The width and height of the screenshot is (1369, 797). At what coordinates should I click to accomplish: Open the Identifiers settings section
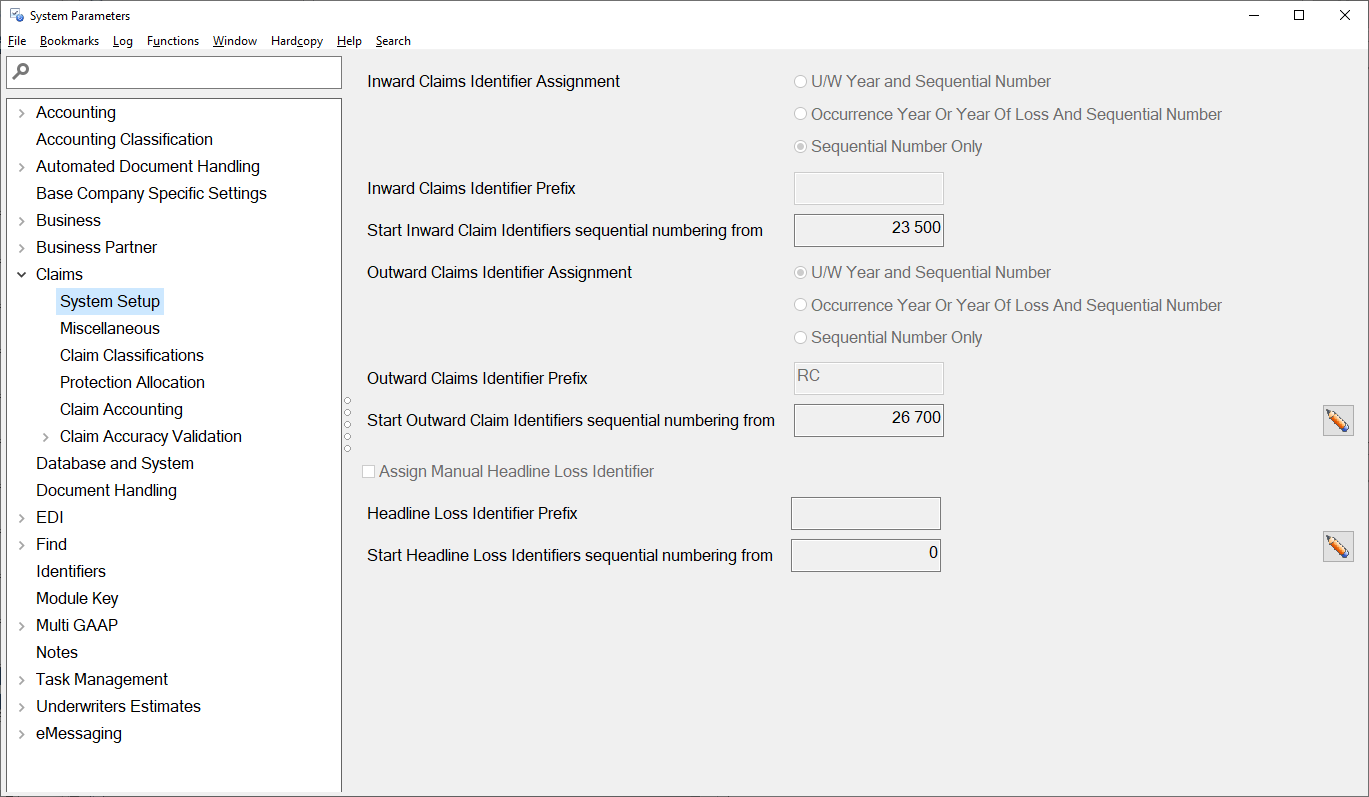[x=70, y=570]
